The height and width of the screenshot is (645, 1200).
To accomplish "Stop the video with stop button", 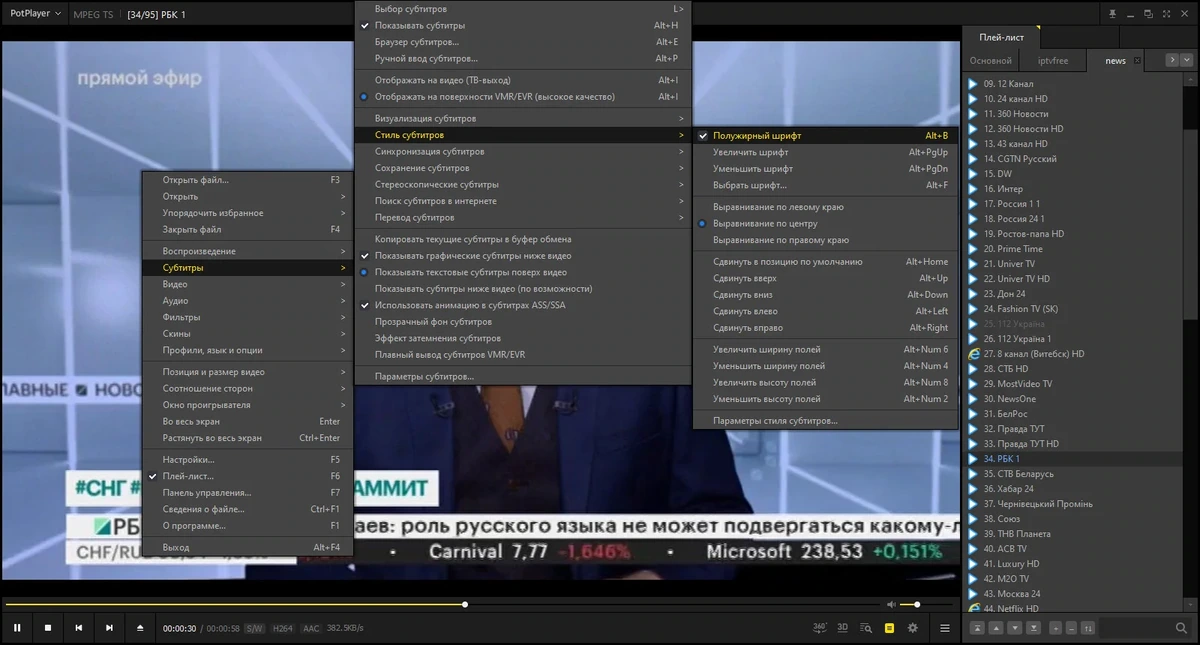I will click(x=47, y=628).
